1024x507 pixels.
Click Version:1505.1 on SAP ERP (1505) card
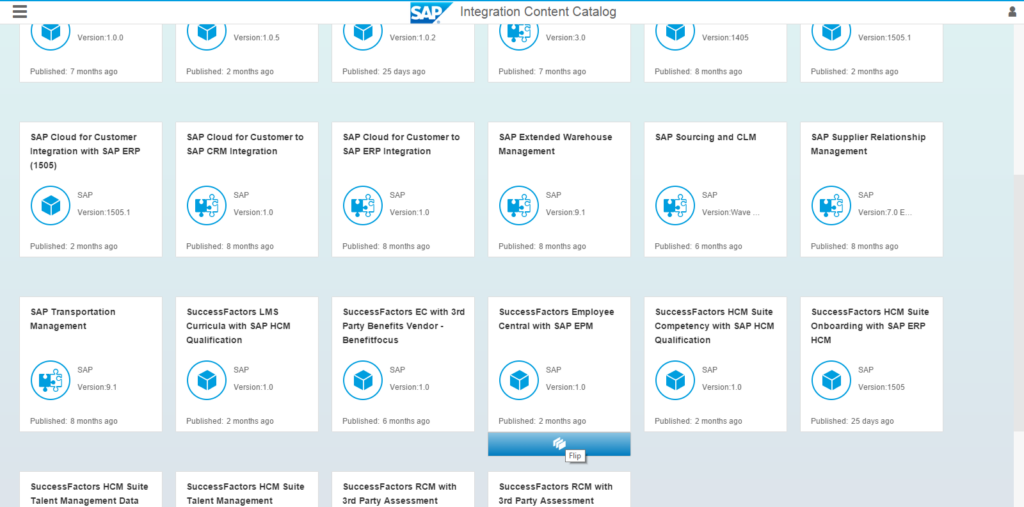(104, 212)
